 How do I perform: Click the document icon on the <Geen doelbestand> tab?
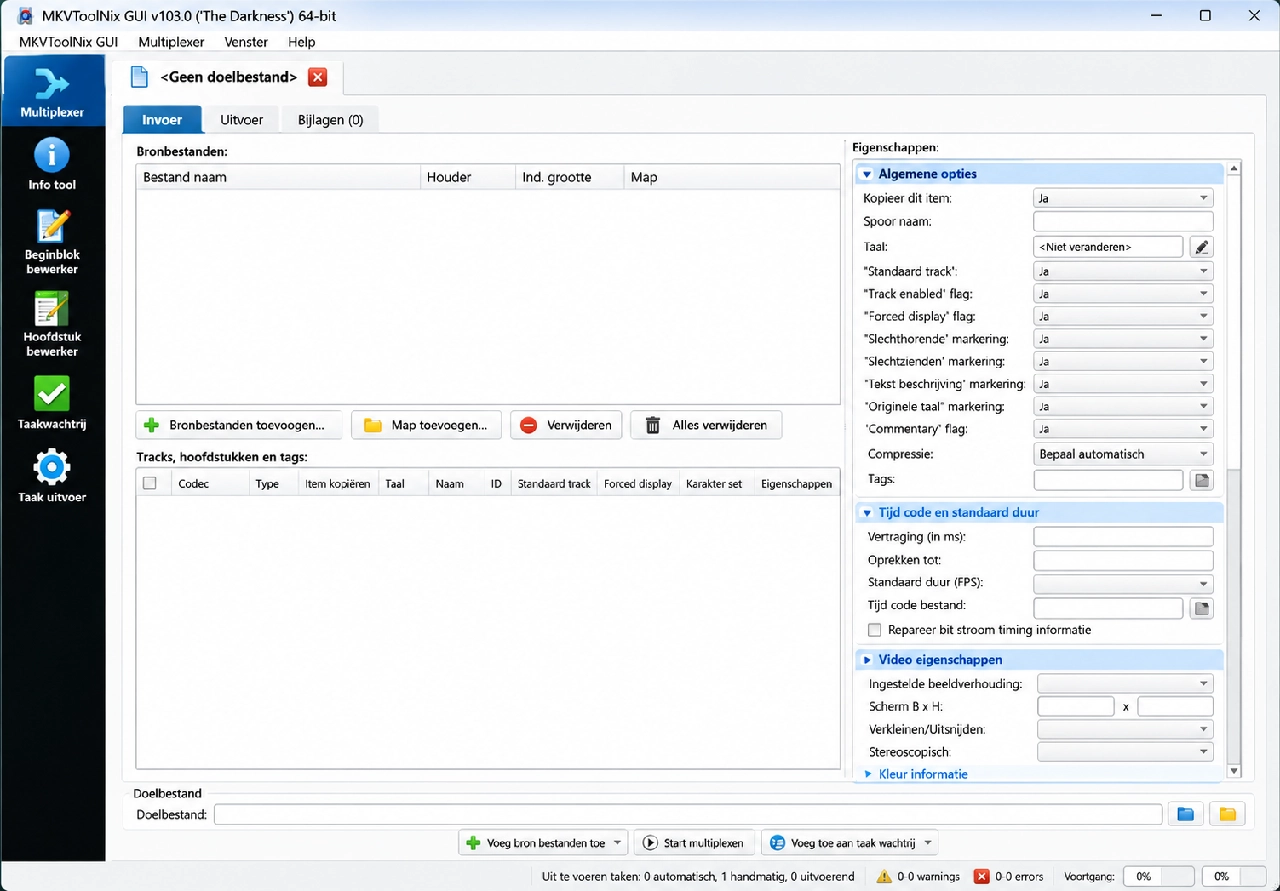click(140, 77)
